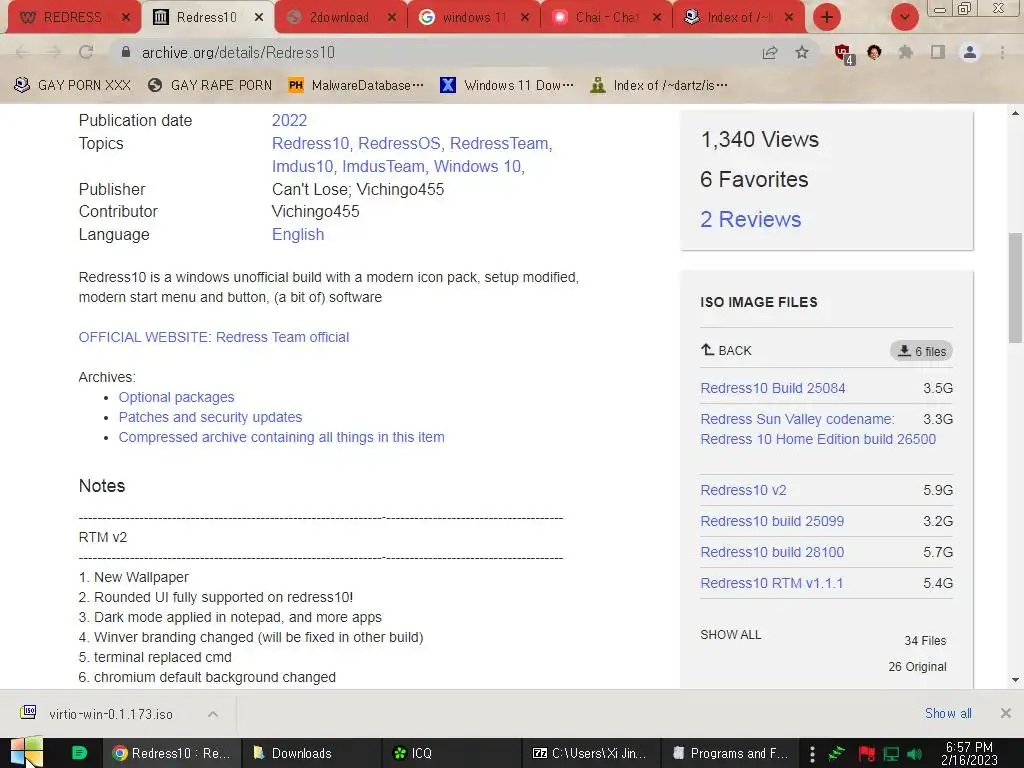This screenshot has height=768, width=1024.
Task: Click the system clock showing 6:57 PM
Action: 969,753
